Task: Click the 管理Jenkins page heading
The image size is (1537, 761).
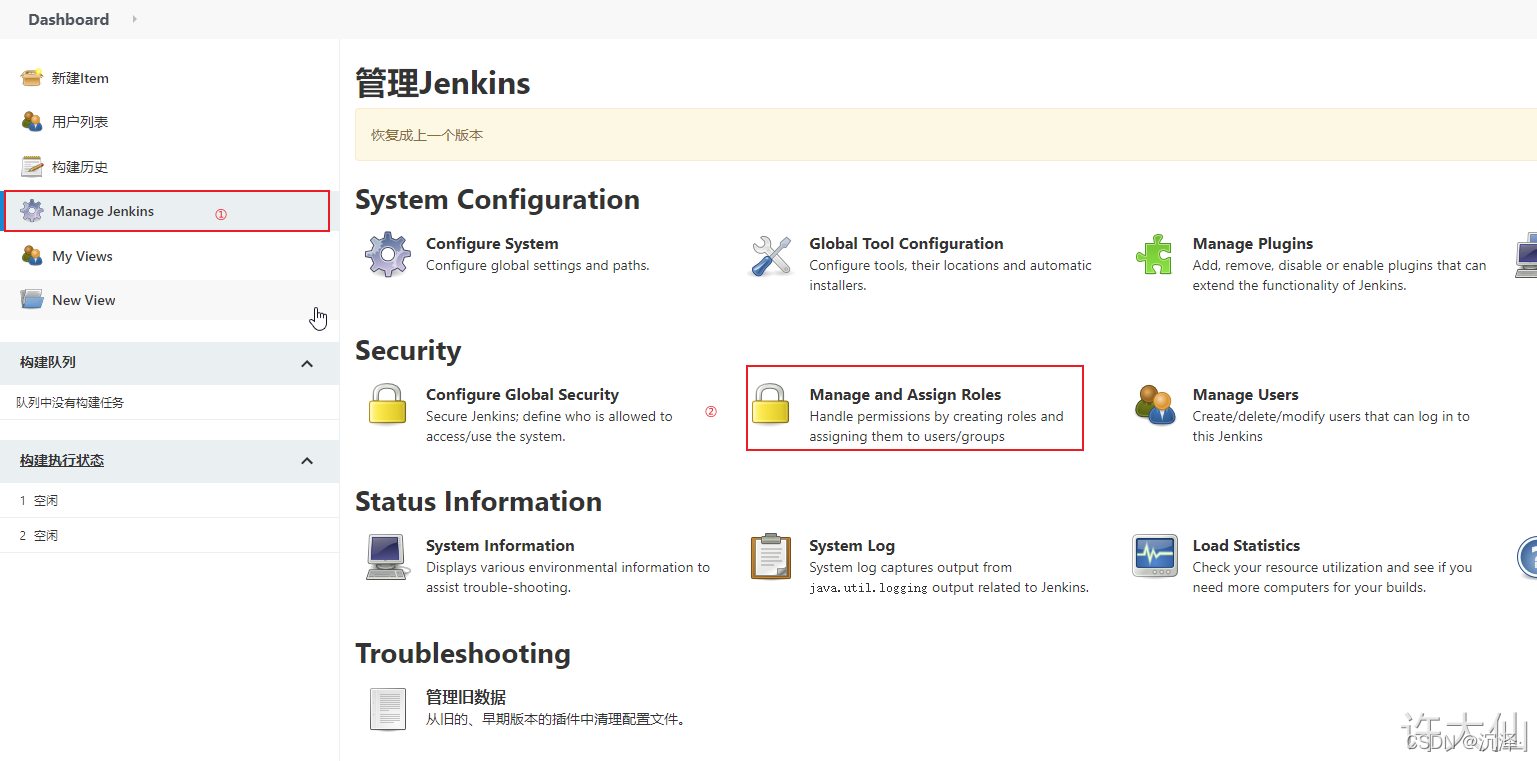Action: [x=443, y=83]
